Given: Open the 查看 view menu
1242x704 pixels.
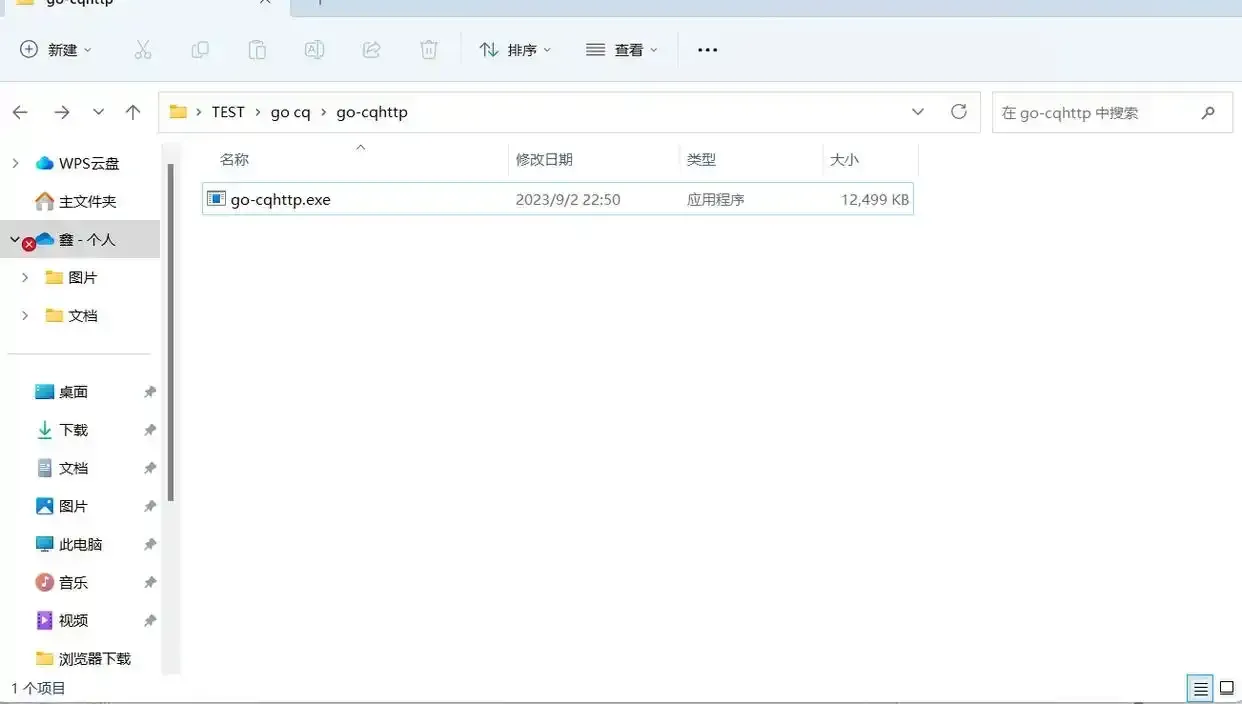Looking at the screenshot, I should (622, 49).
